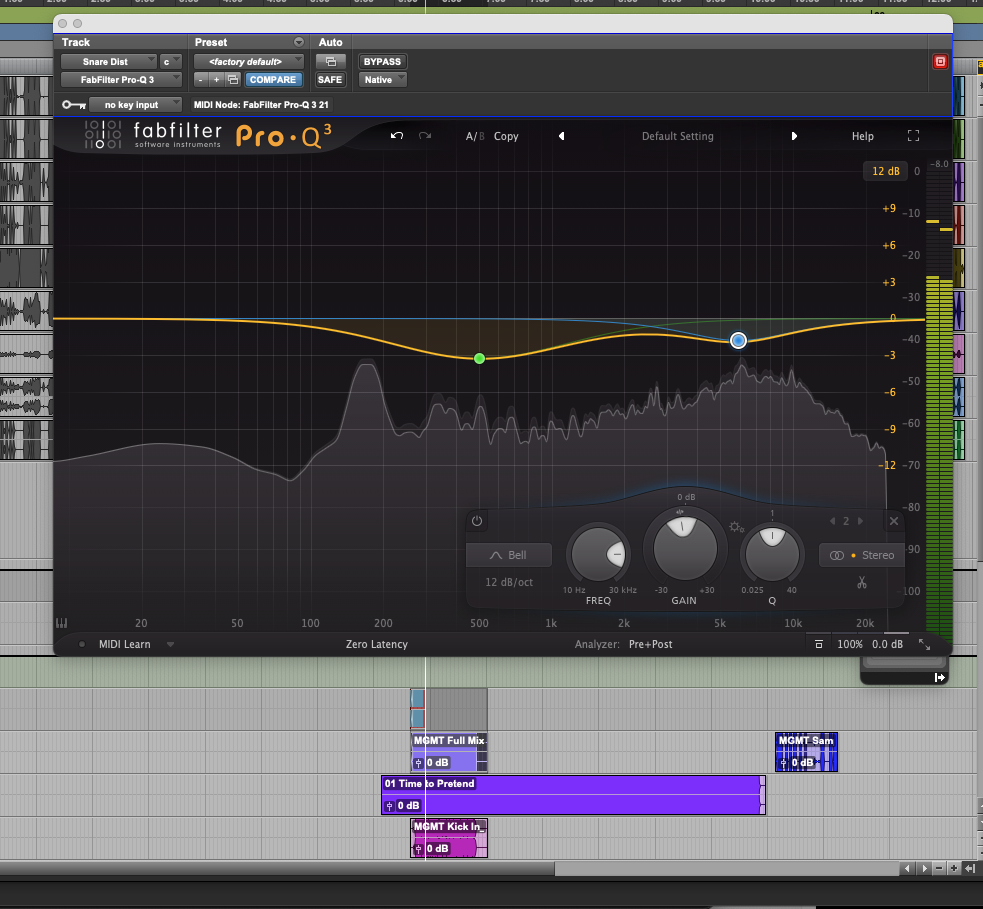Open the plug-in automation enable window
This screenshot has width=983, height=909.
click(x=330, y=61)
